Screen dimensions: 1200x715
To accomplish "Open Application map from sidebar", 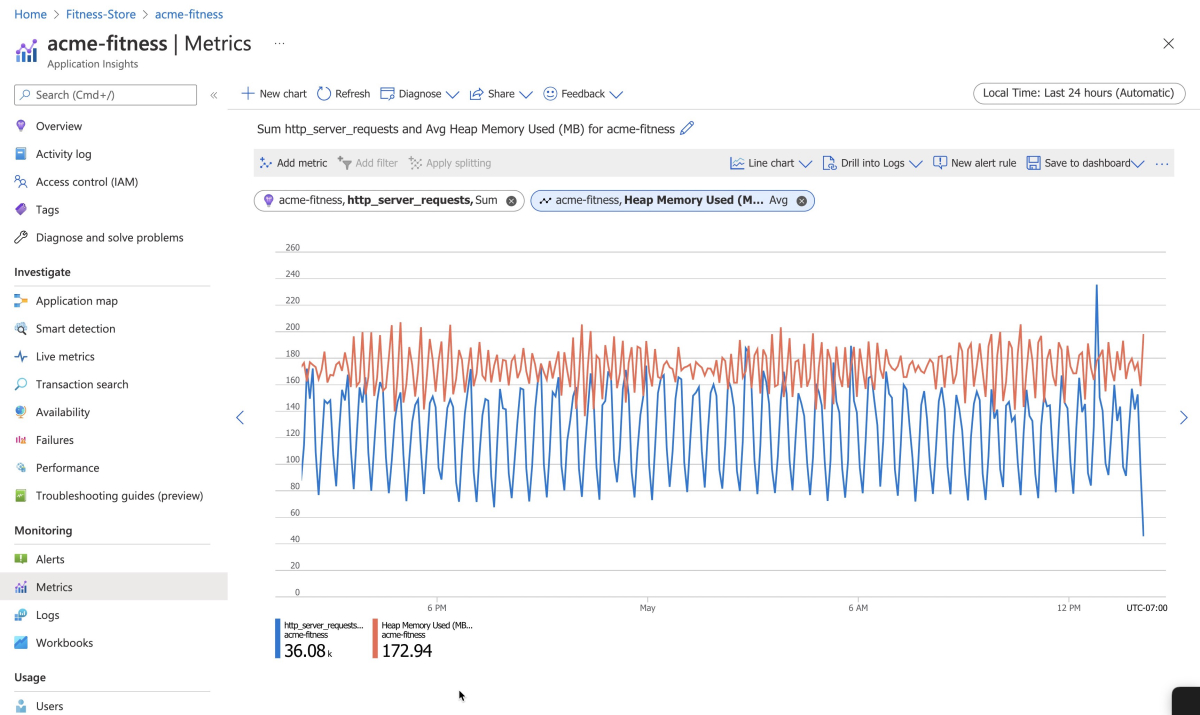I will (x=76, y=301).
